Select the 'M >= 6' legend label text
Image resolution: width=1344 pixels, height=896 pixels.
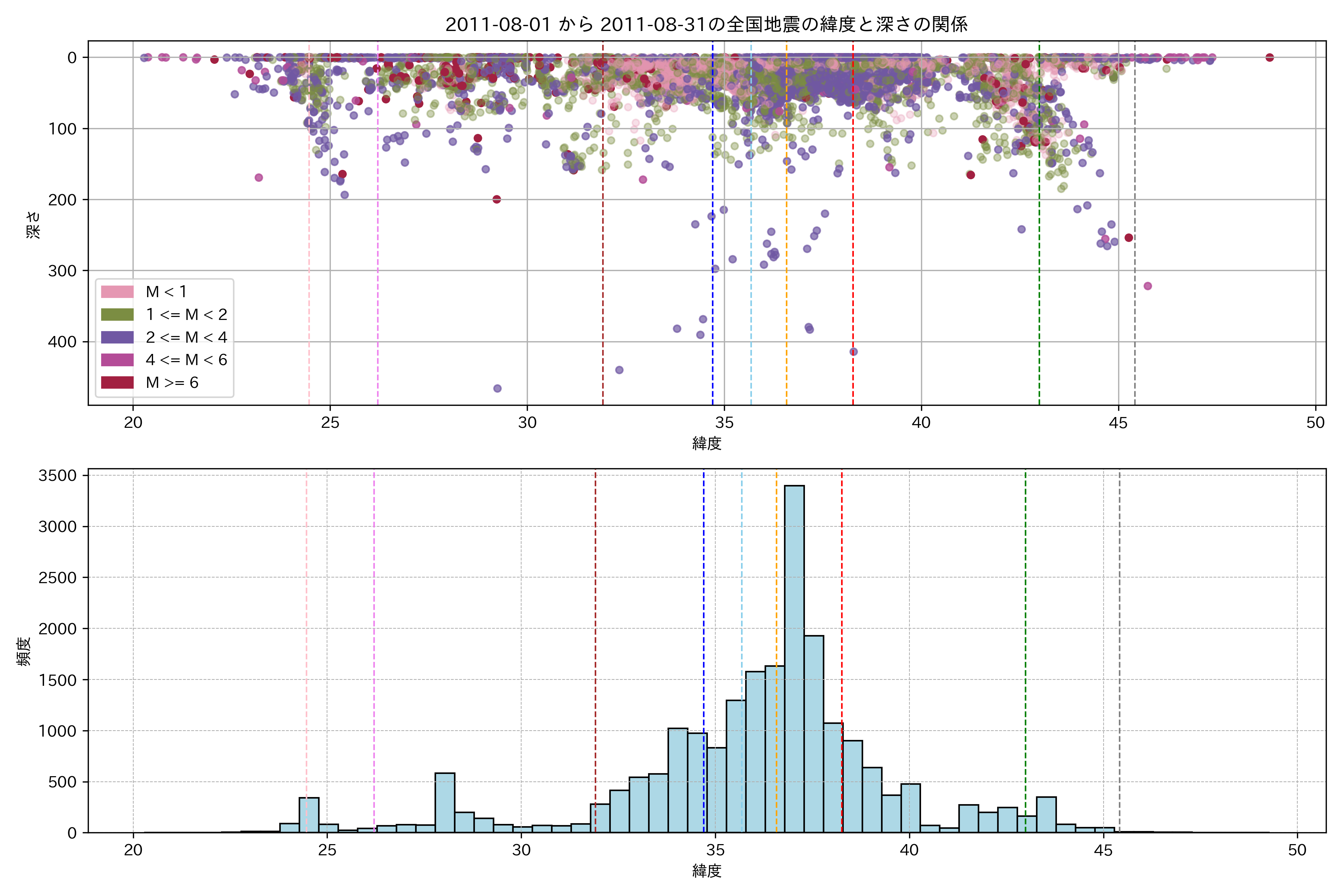tap(172, 382)
